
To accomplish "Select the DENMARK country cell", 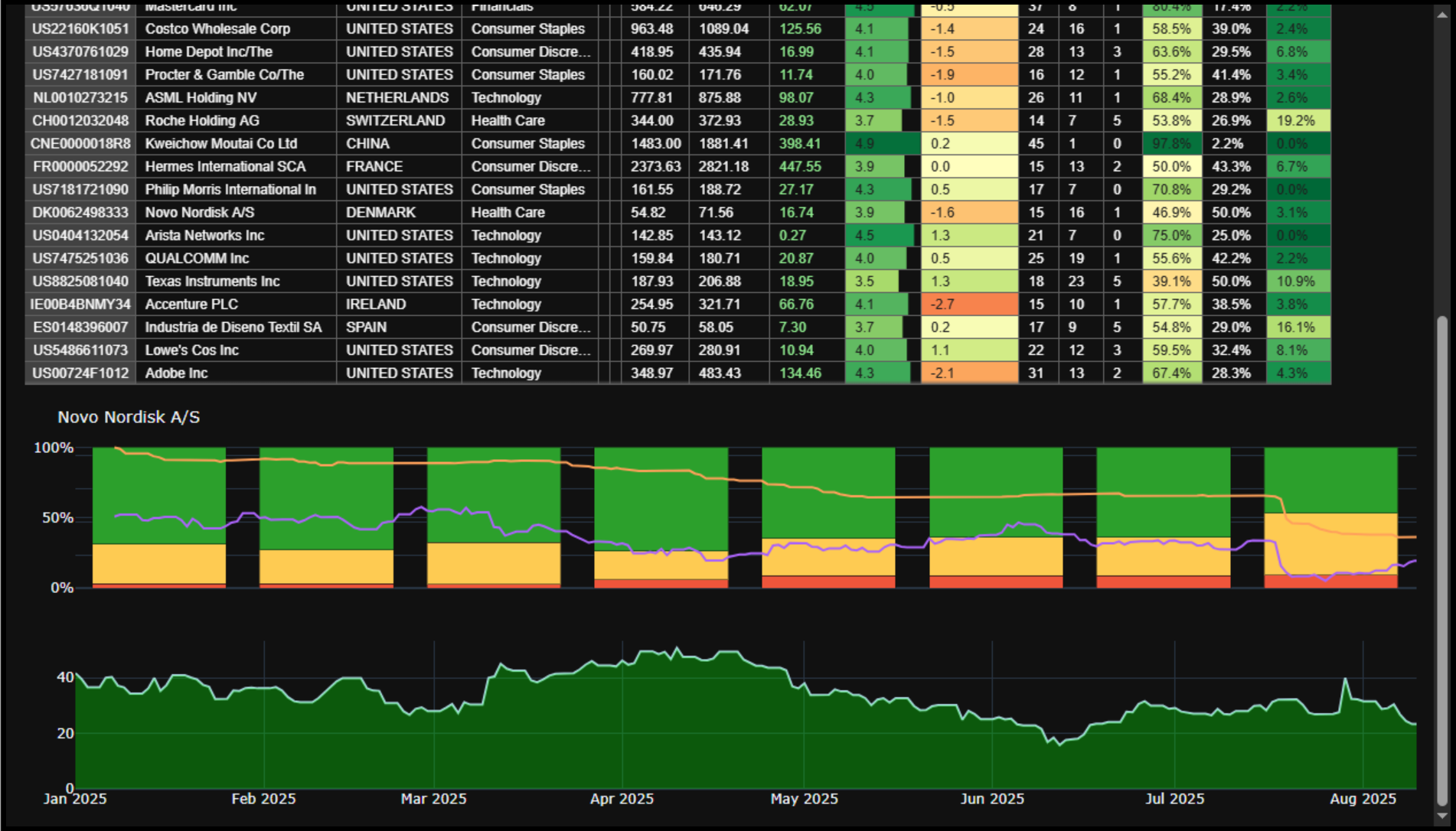I will pyautogui.click(x=399, y=213).
